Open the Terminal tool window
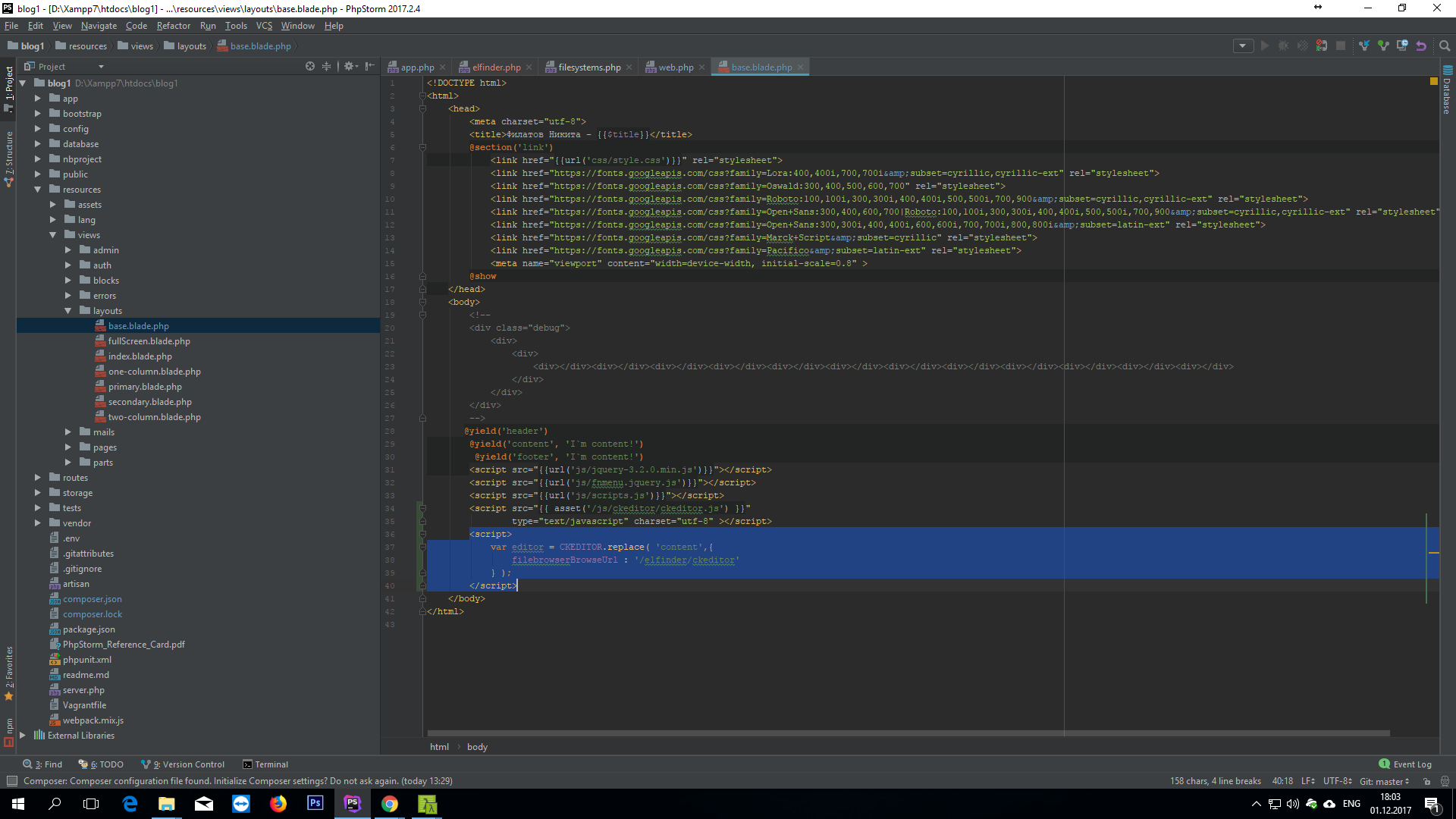 (265, 764)
